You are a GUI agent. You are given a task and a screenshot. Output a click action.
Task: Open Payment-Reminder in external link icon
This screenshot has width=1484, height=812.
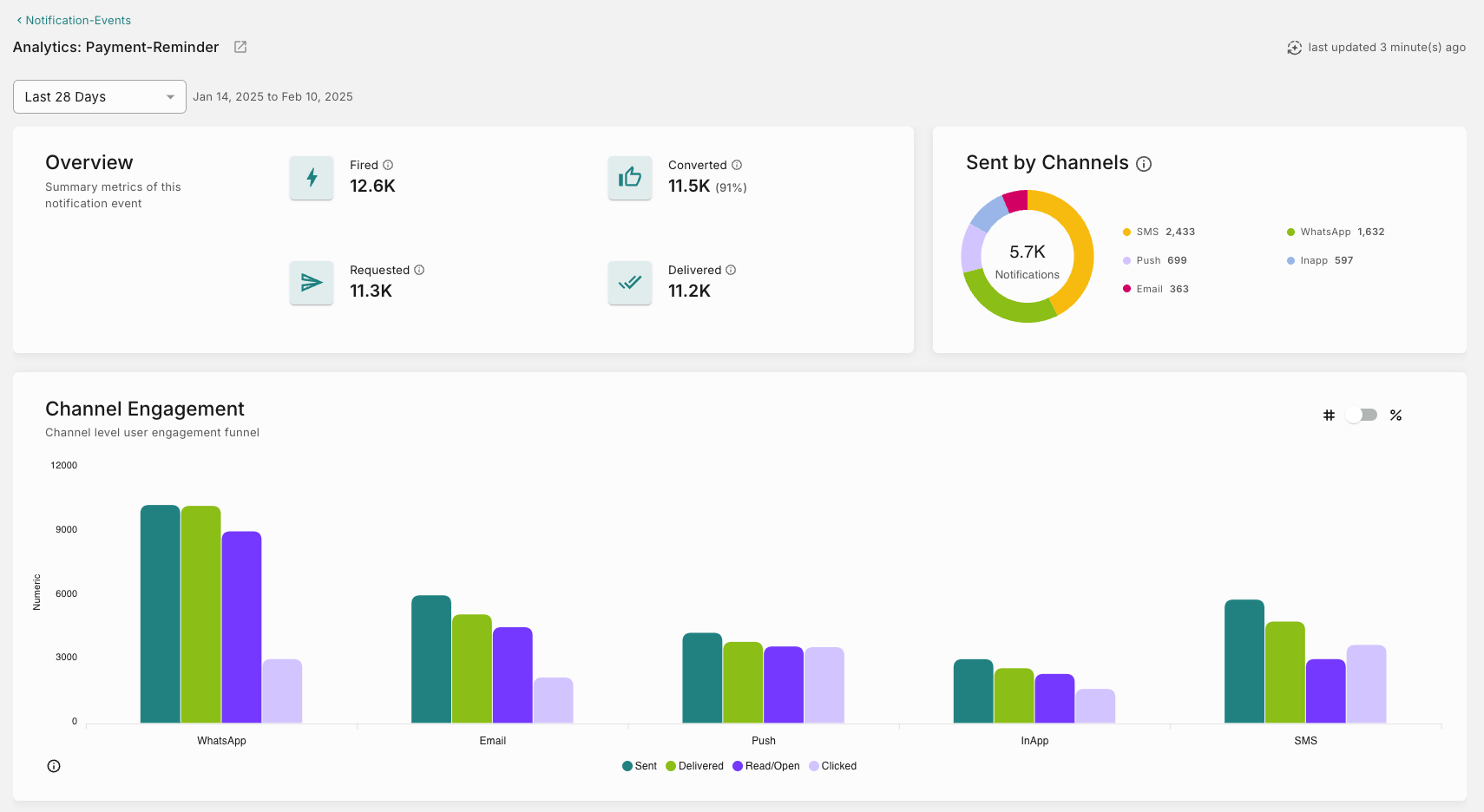[240, 47]
